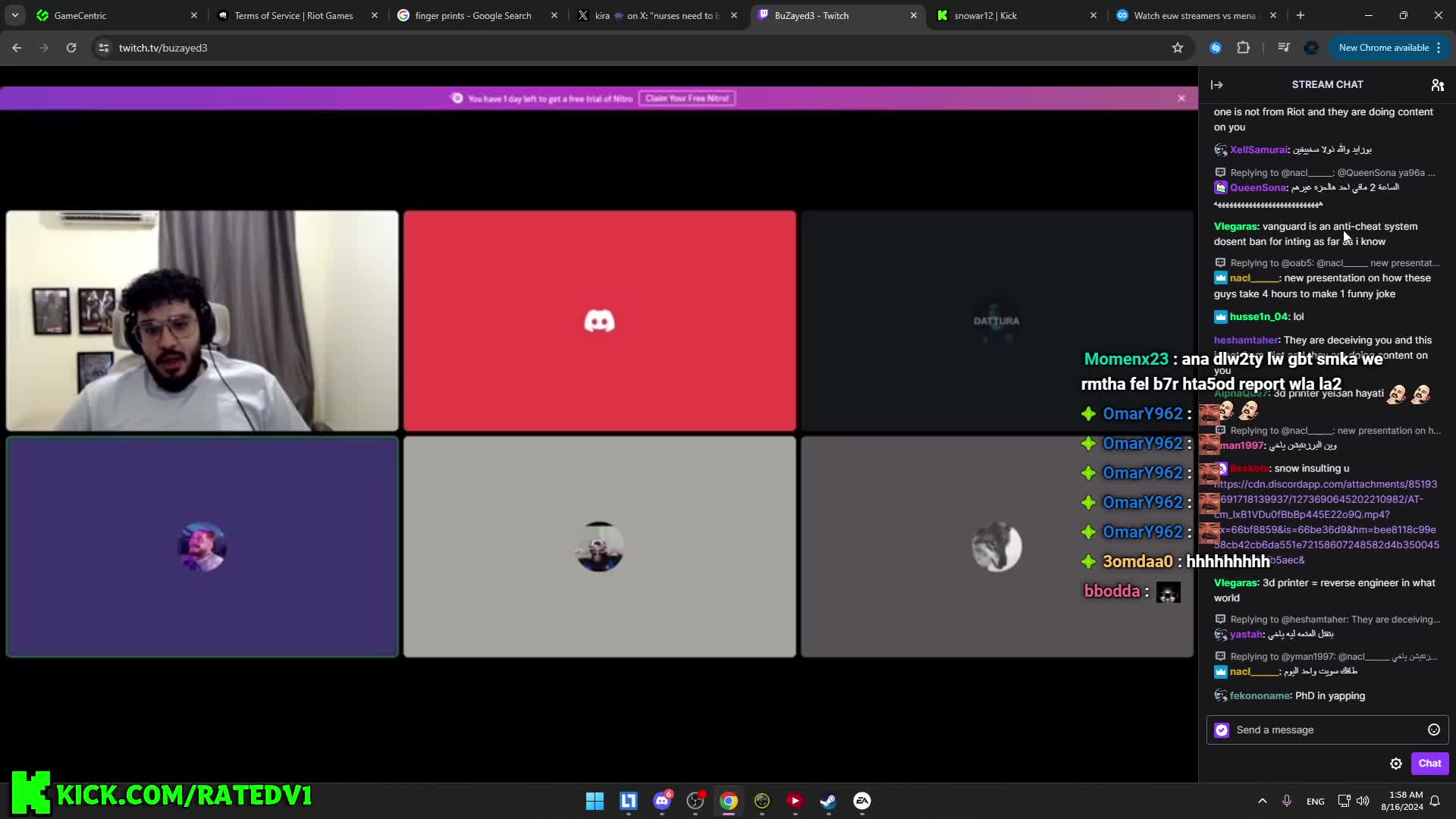The height and width of the screenshot is (819, 1456).
Task: Open Discord from the taskbar
Action: point(662,800)
